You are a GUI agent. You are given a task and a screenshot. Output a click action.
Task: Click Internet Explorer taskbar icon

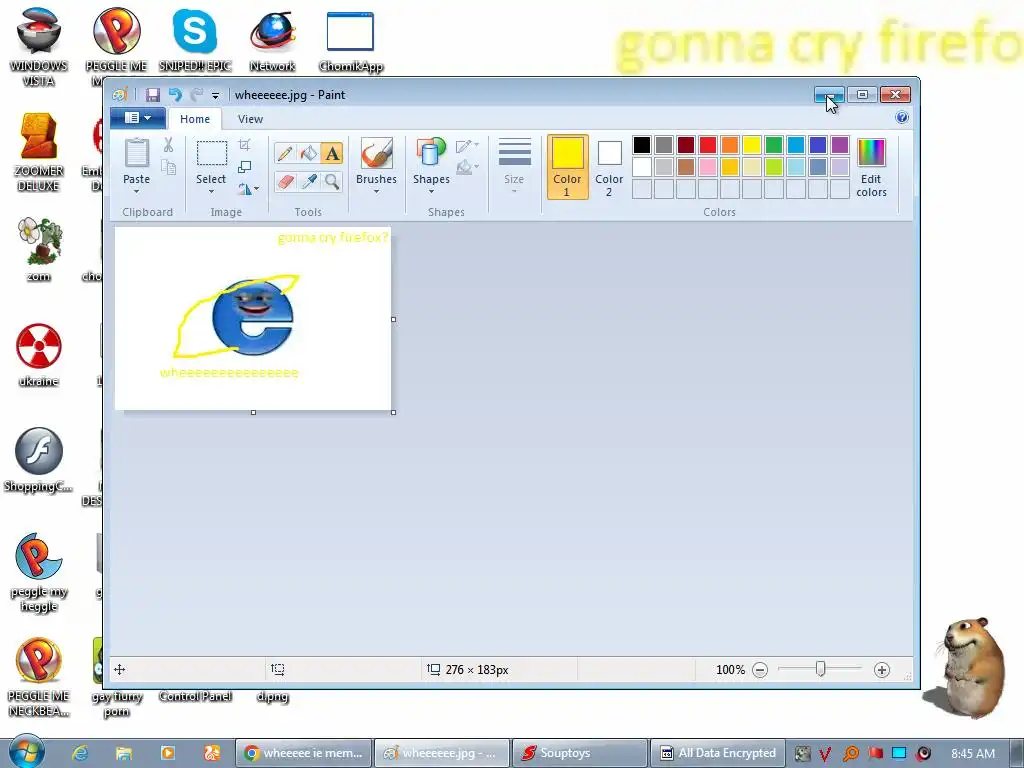pyautogui.click(x=80, y=753)
